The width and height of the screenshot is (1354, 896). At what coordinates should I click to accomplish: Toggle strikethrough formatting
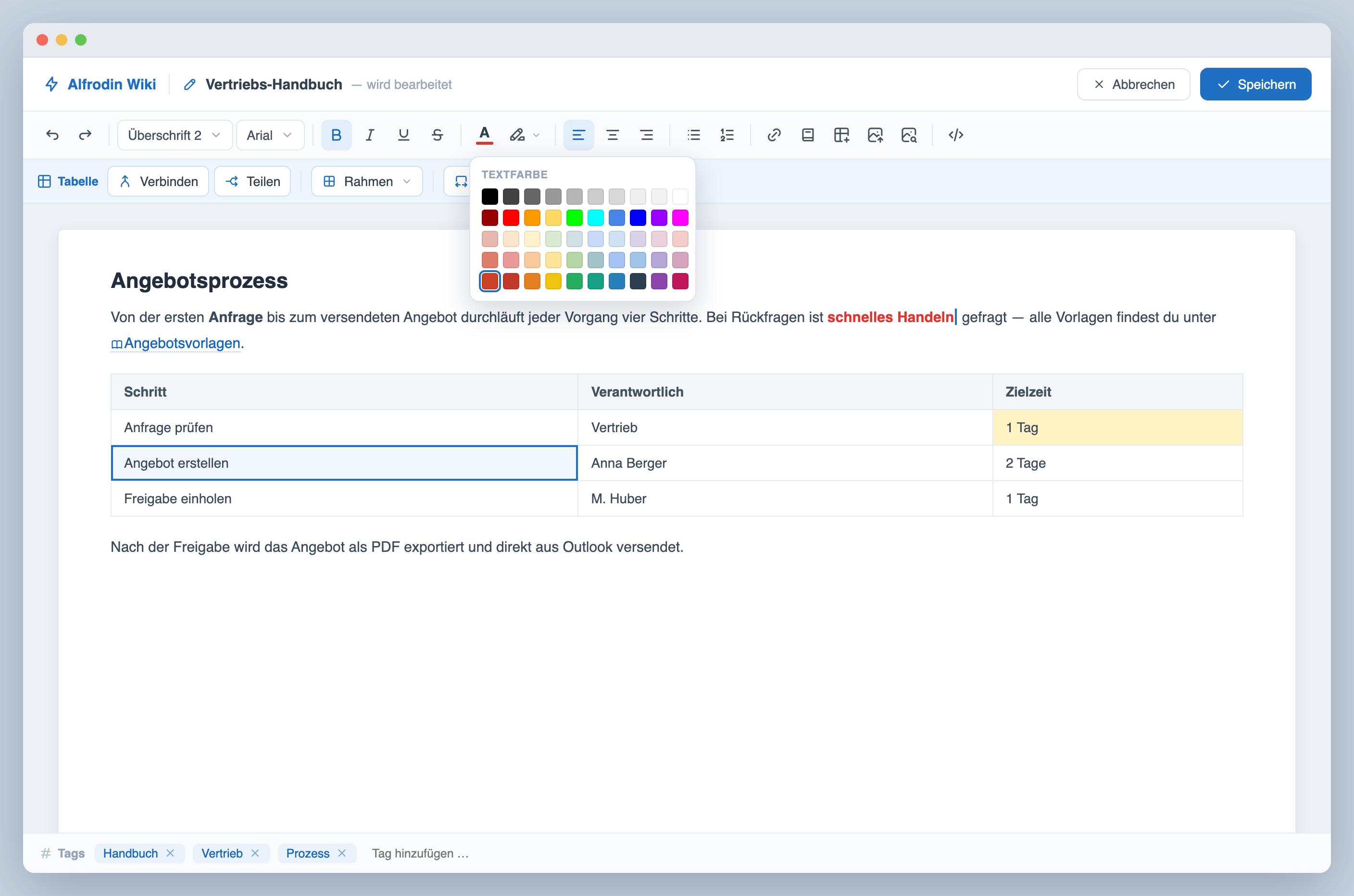point(437,135)
